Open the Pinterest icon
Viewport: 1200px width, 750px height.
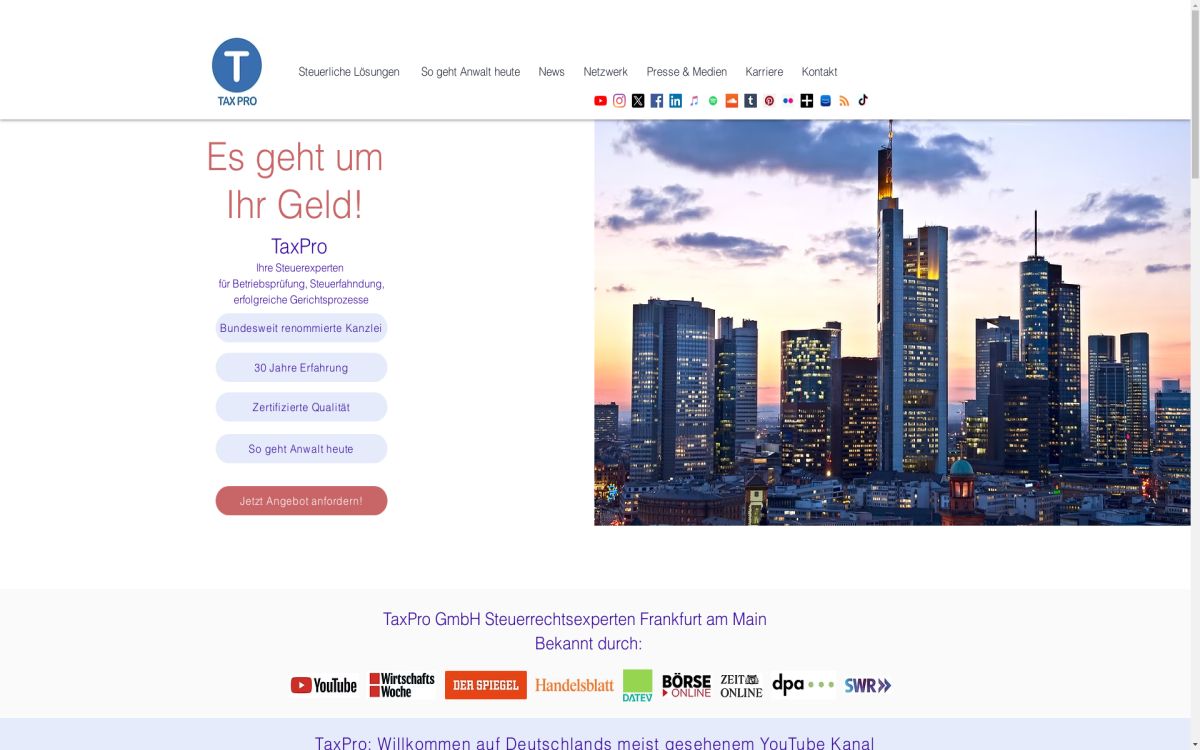(x=769, y=100)
